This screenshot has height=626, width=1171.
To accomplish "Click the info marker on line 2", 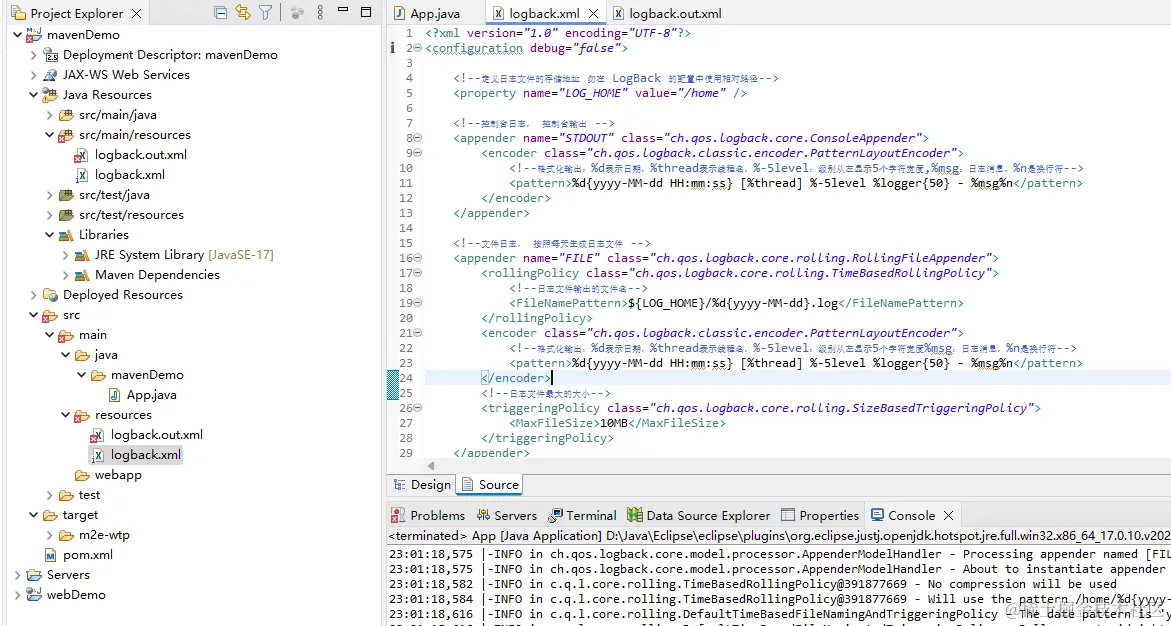I will pyautogui.click(x=393, y=49).
